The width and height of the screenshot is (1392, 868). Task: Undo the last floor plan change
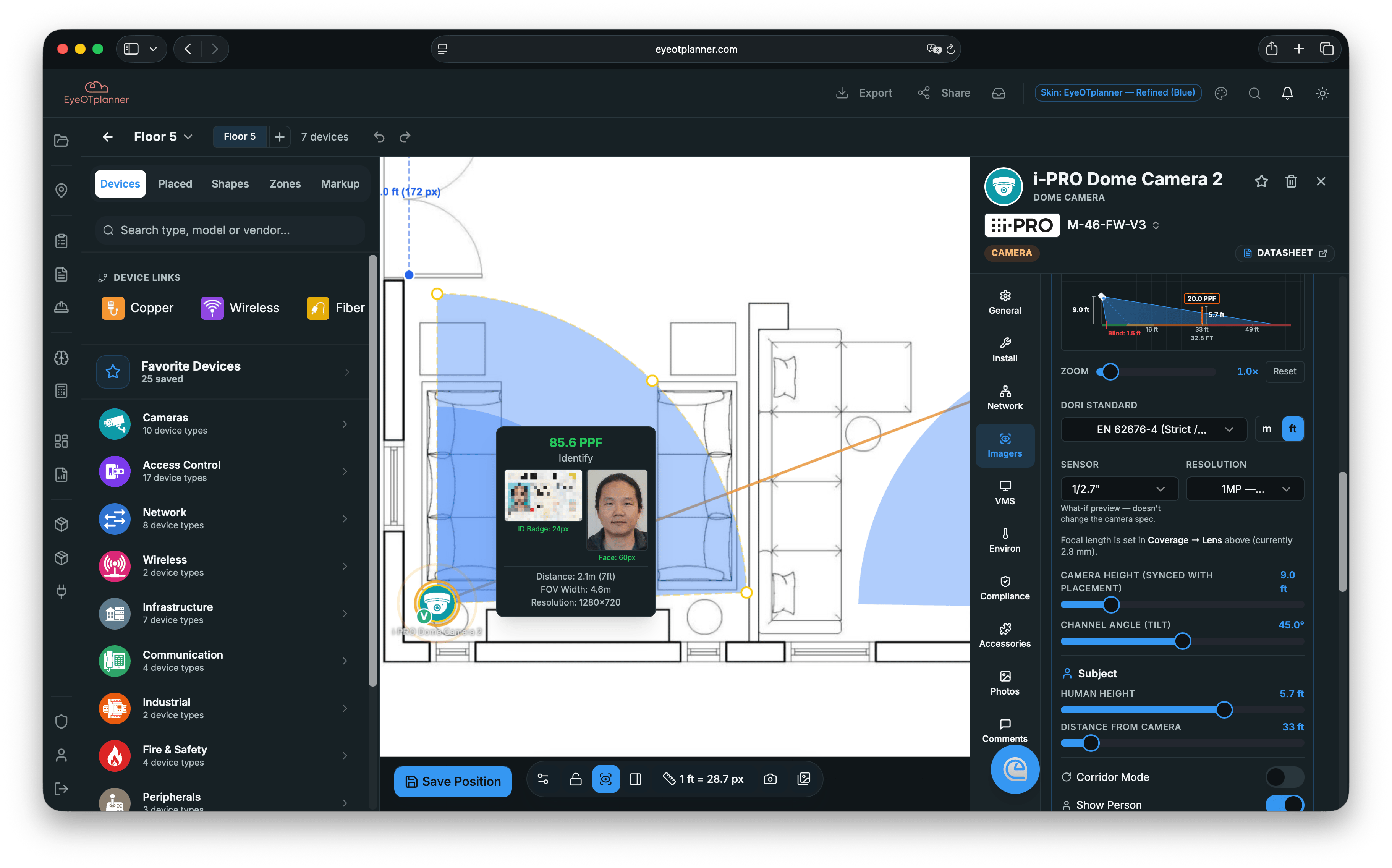[379, 137]
